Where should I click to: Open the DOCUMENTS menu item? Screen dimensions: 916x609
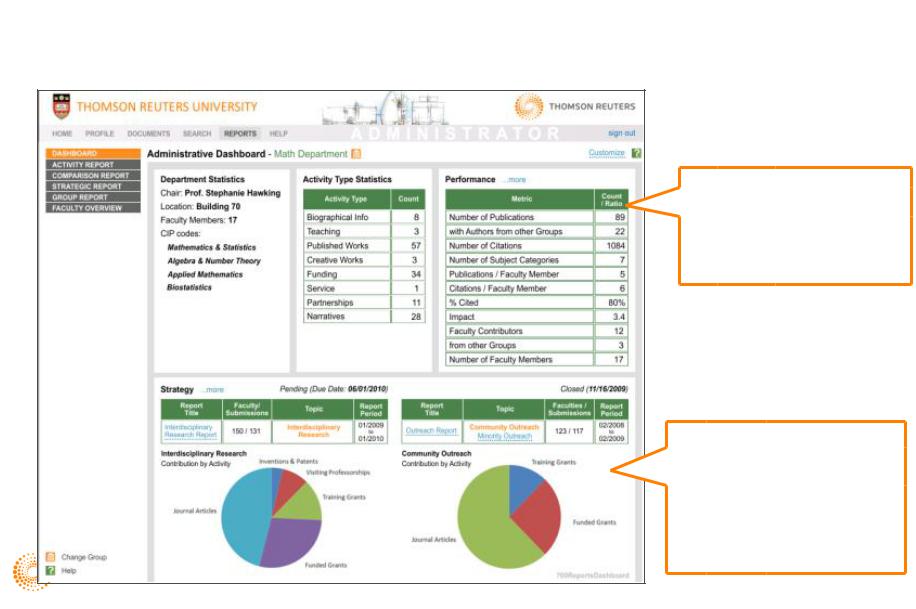(x=149, y=134)
